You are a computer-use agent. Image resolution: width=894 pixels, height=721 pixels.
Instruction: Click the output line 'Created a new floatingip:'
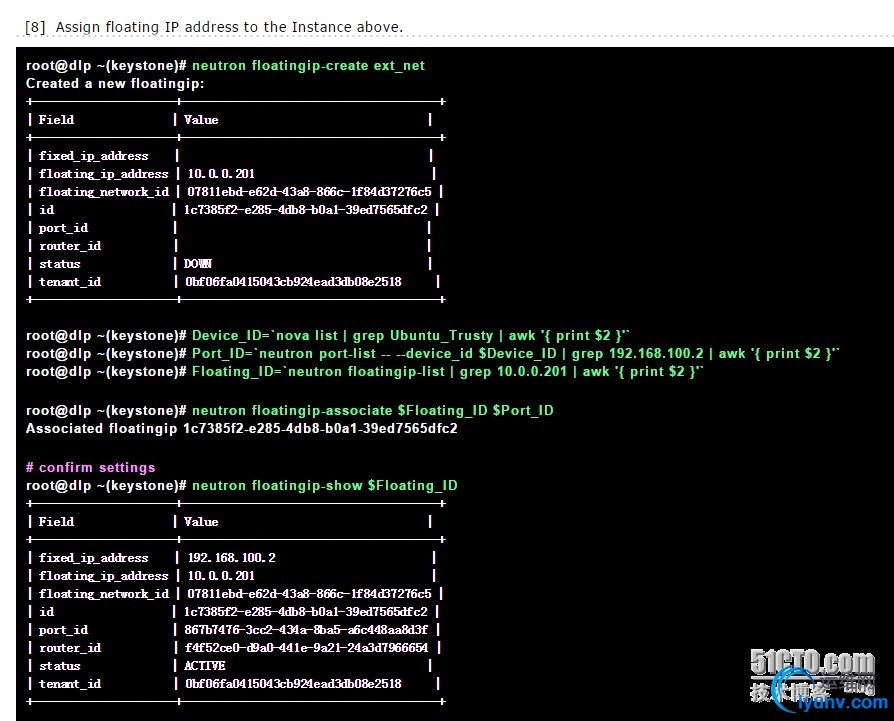115,83
